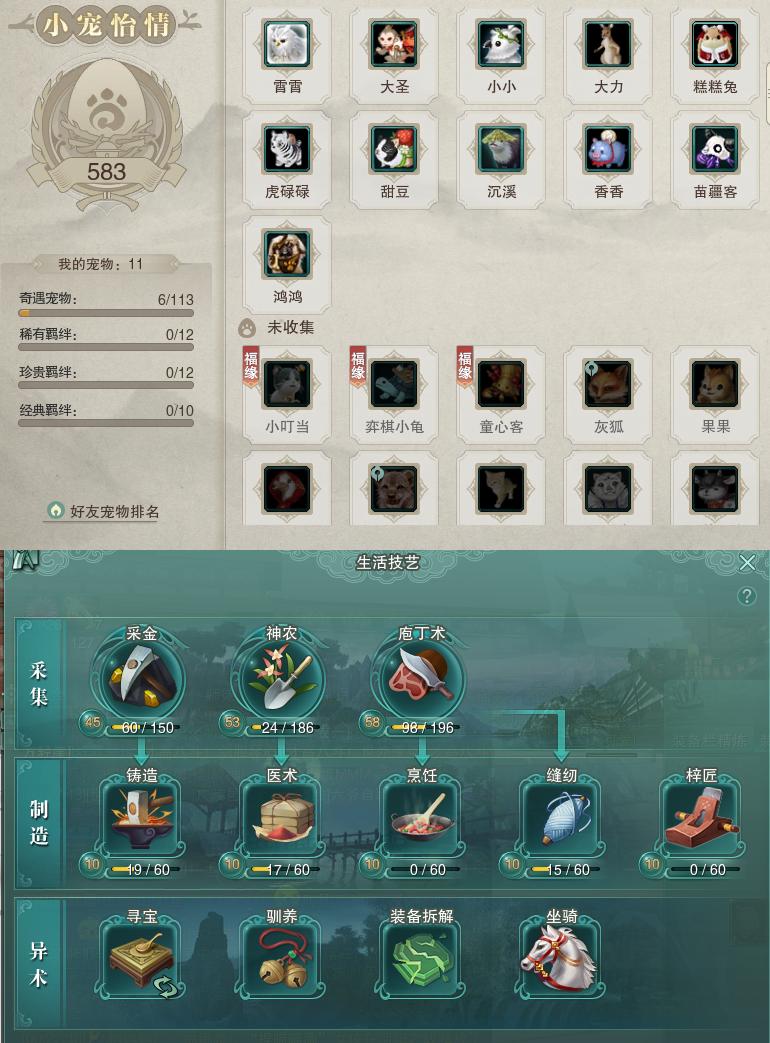
Task: Switch to the 制造 category tab
Action: (x=39, y=822)
